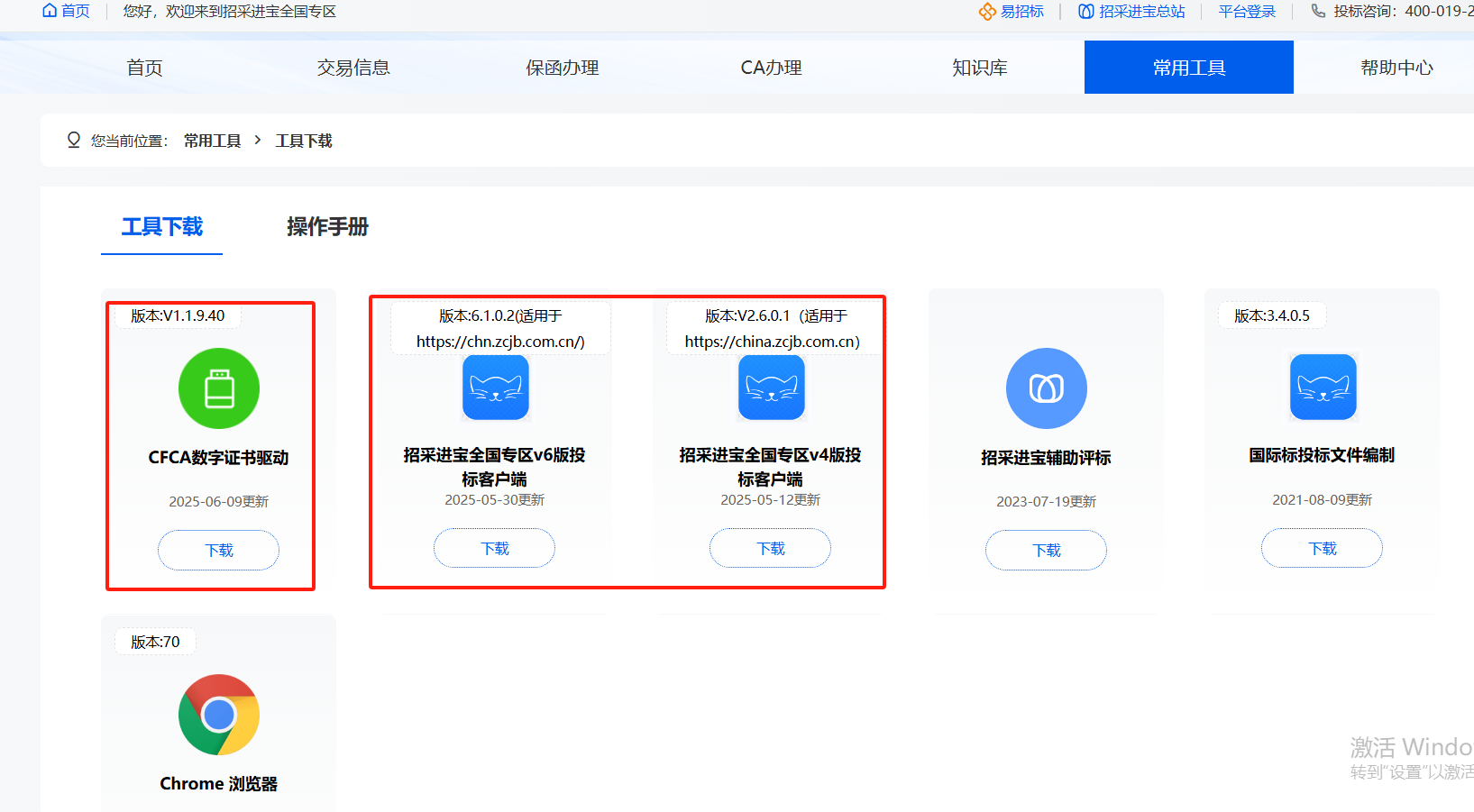Click 工具下载 in the breadcrumb
The width and height of the screenshot is (1474, 812).
tap(304, 141)
